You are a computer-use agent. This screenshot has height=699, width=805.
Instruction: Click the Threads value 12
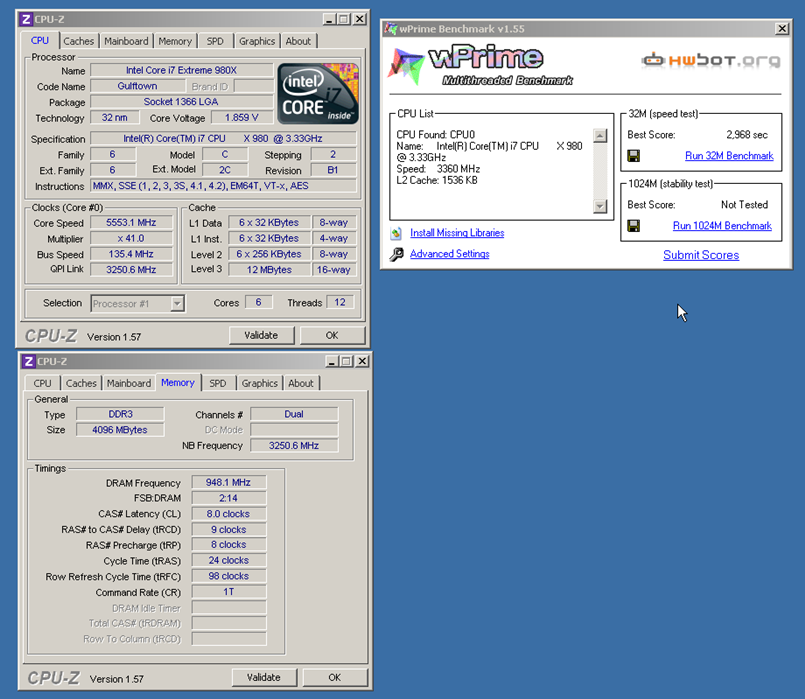[x=340, y=302]
